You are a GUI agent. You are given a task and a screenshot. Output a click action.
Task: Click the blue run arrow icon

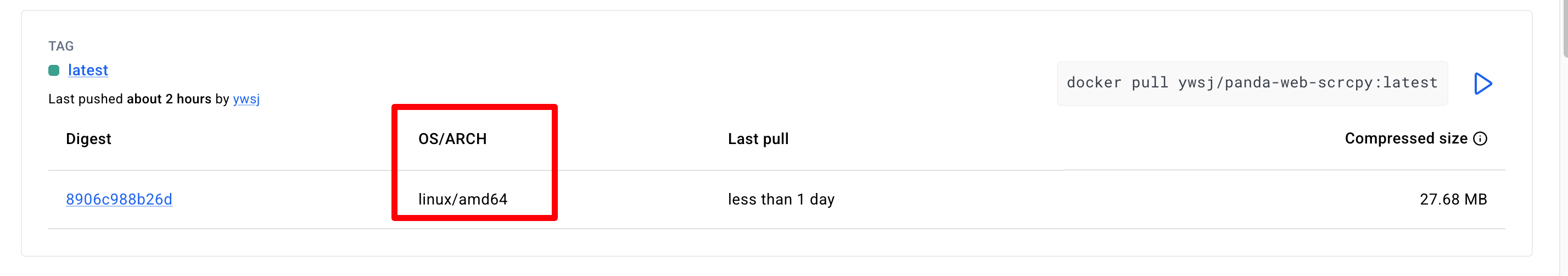(1482, 84)
